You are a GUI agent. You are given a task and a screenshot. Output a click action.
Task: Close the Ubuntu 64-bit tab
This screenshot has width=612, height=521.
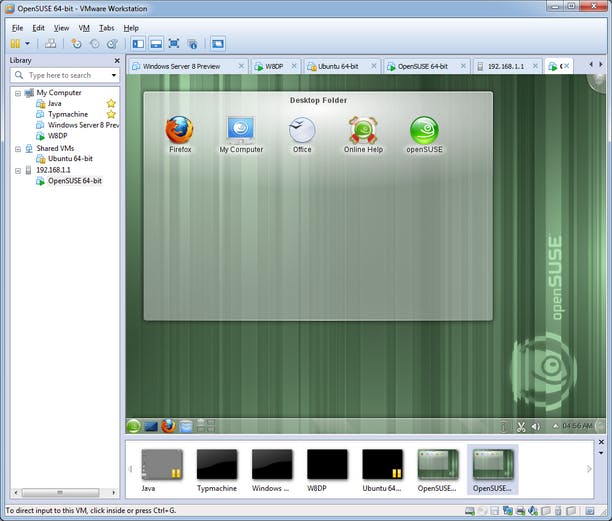pyautogui.click(x=374, y=66)
